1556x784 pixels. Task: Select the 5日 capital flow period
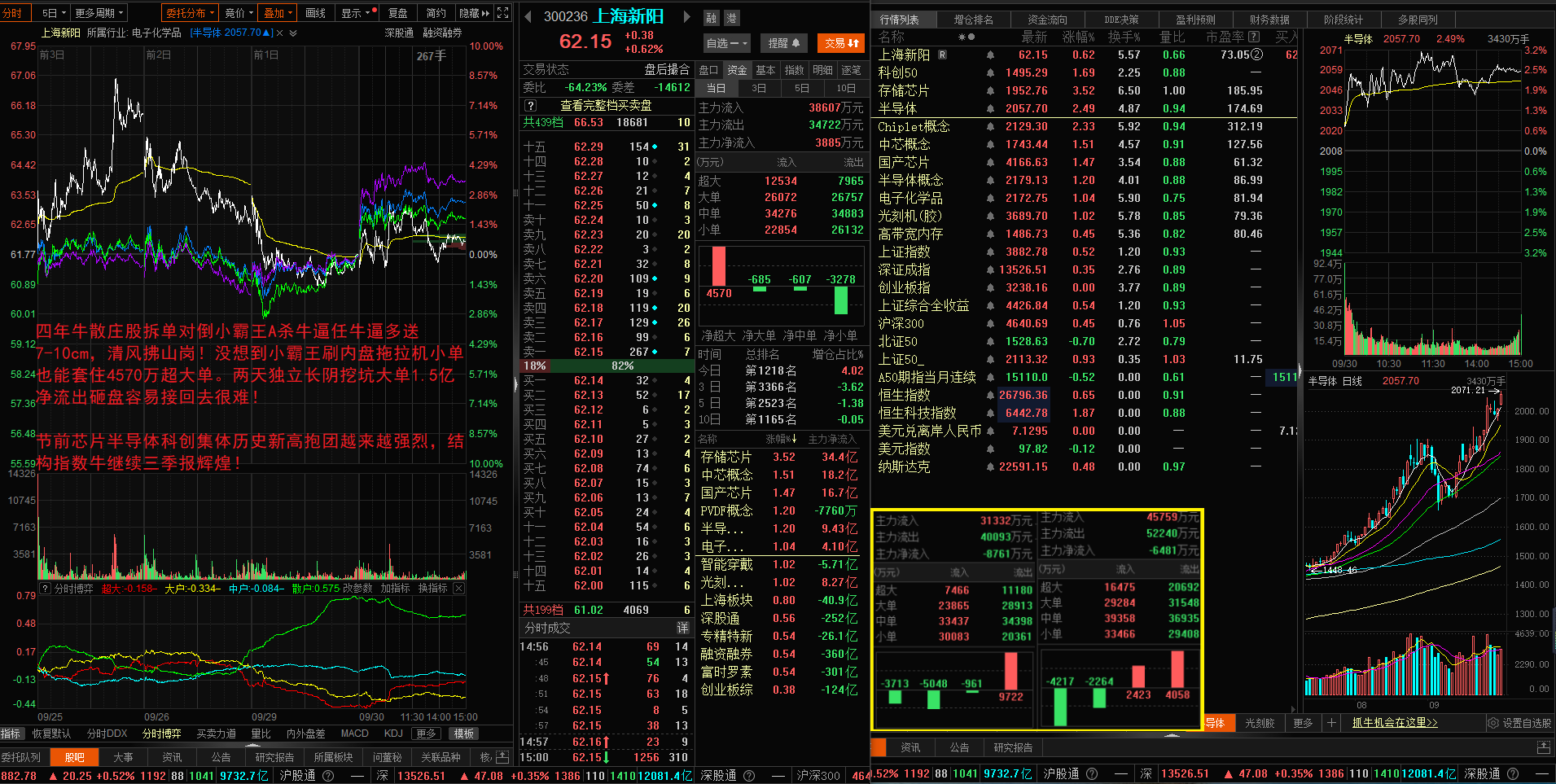(x=802, y=88)
